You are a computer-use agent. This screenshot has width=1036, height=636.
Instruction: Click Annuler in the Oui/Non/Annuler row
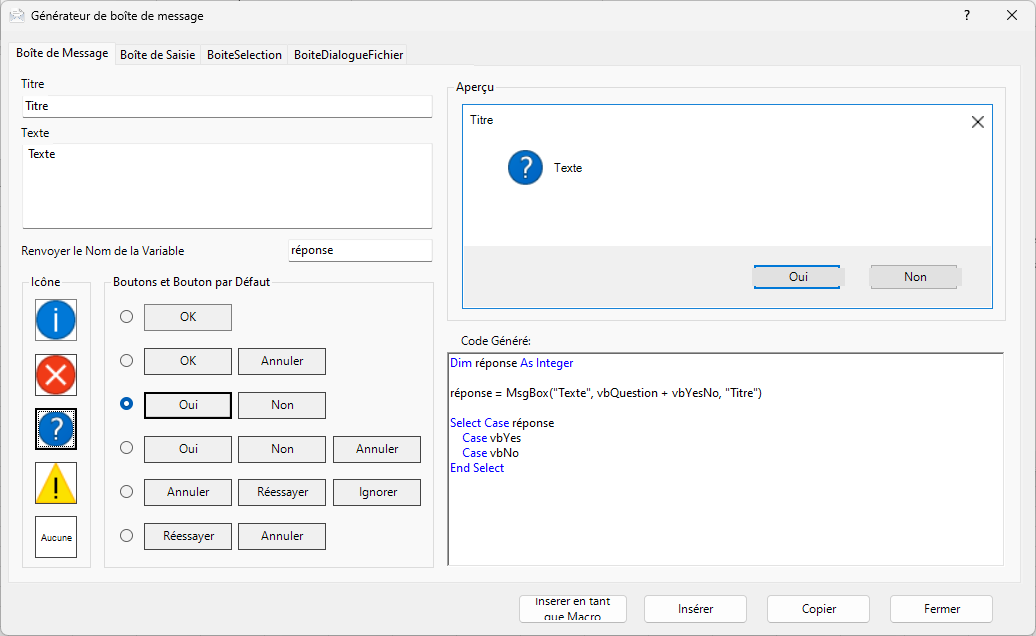tap(377, 449)
